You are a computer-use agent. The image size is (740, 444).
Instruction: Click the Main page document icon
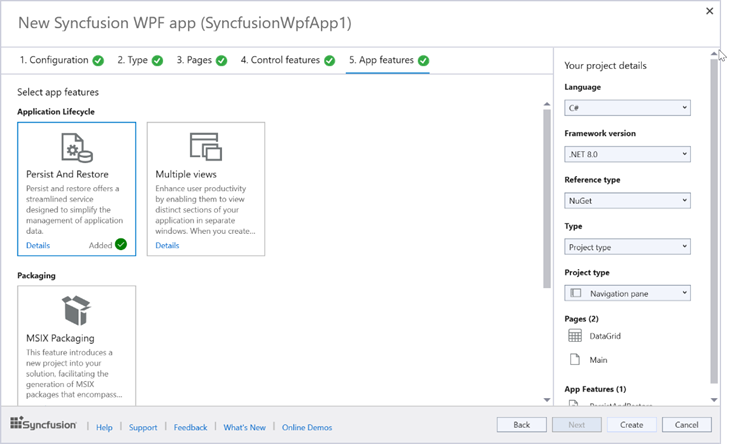575,359
